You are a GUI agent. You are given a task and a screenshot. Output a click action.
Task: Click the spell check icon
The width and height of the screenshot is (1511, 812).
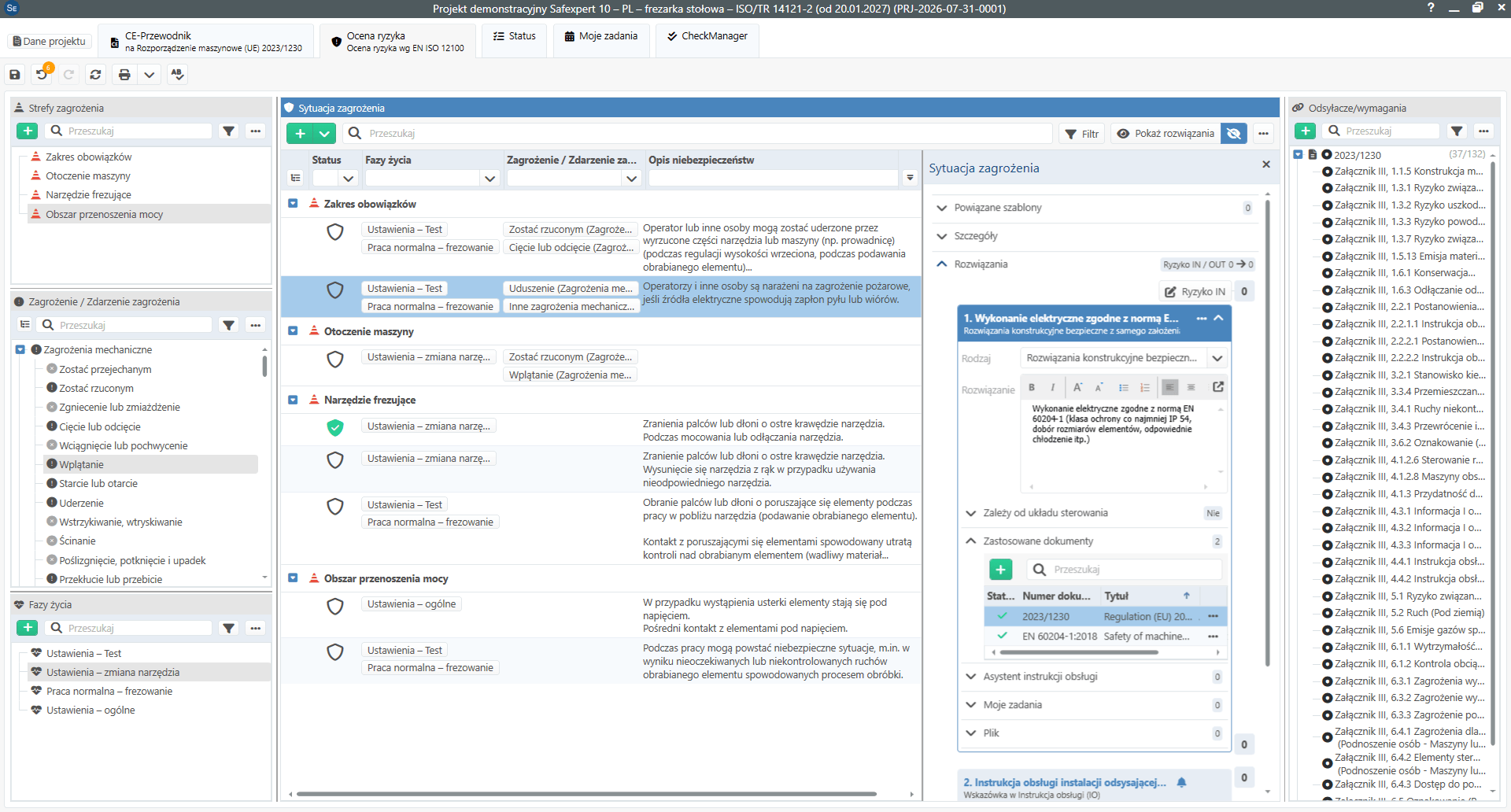tap(177, 75)
